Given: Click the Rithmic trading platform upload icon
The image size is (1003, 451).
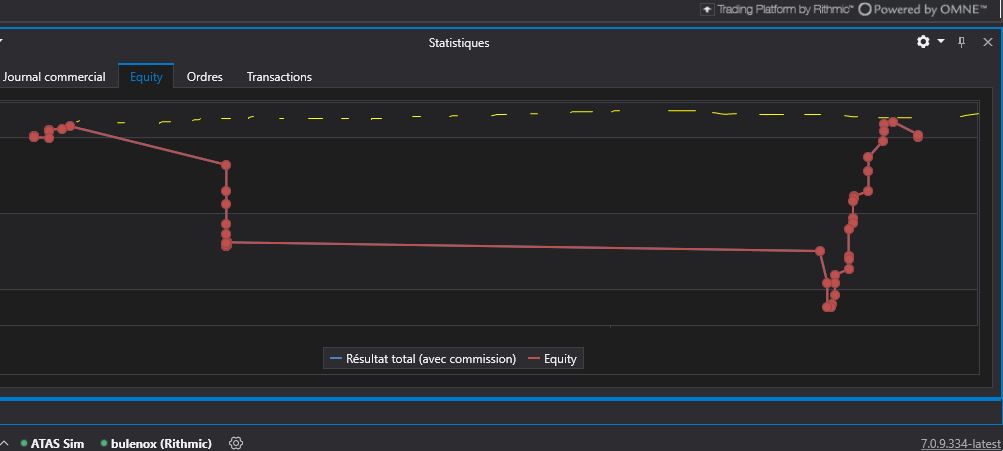Looking at the screenshot, I should (x=707, y=9).
